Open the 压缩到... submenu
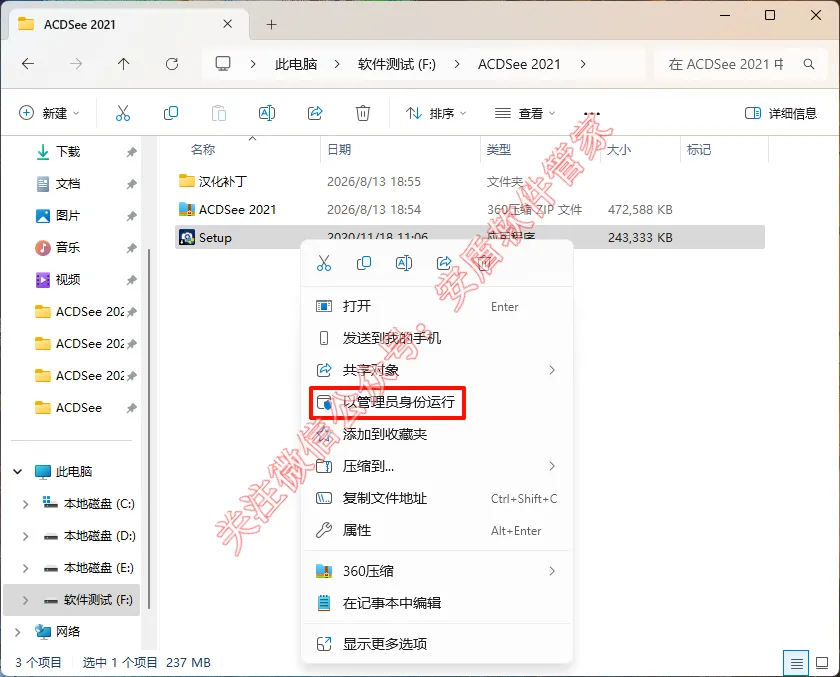 [437, 467]
